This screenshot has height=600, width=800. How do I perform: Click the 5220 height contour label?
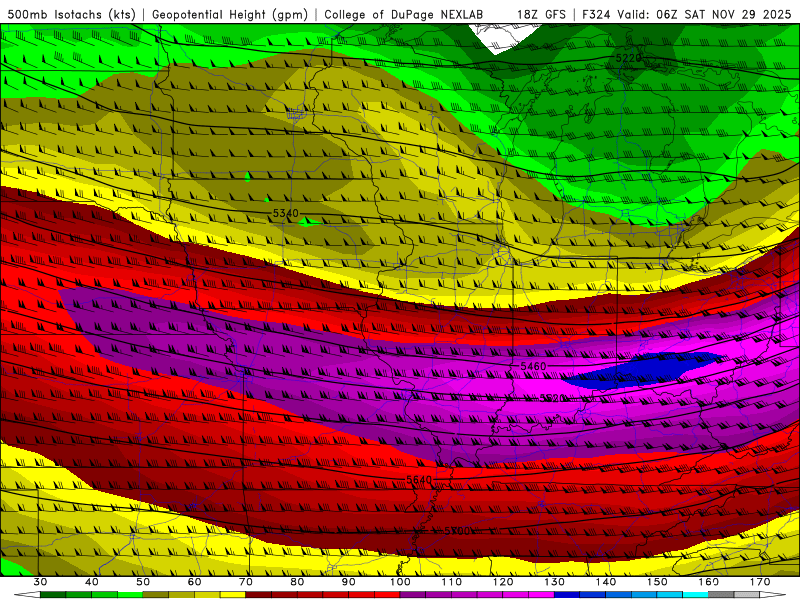point(628,58)
